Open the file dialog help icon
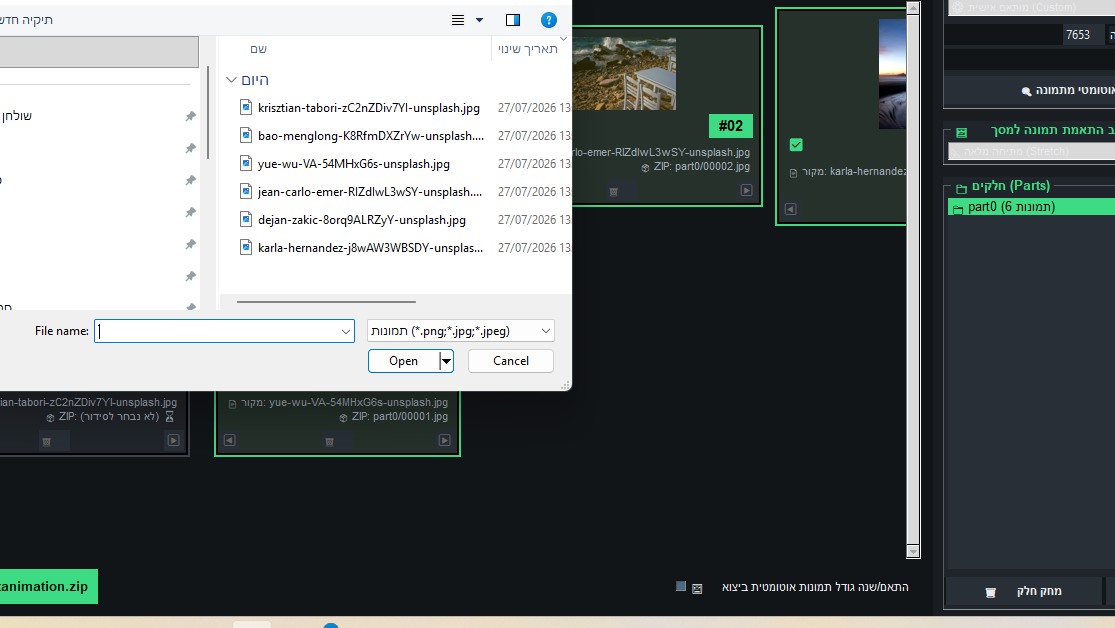 (548, 20)
